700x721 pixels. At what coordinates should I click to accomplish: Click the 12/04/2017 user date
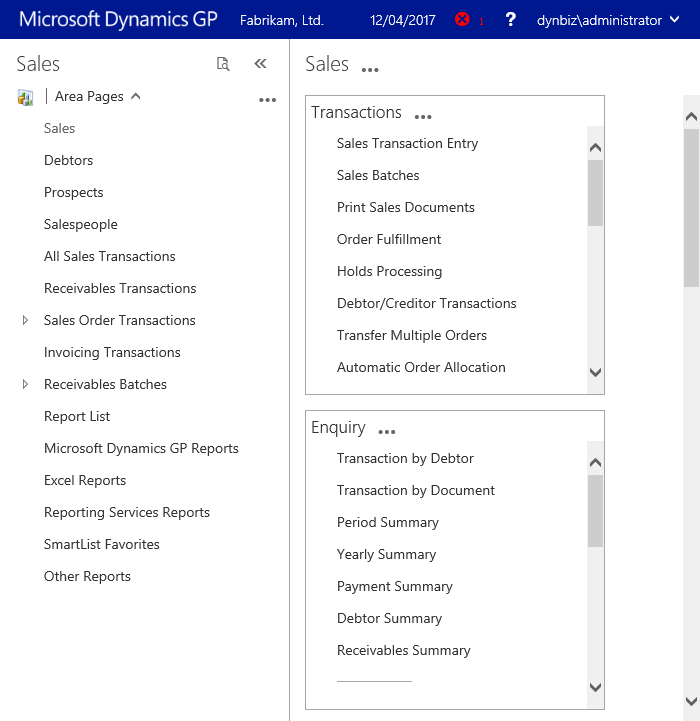(402, 20)
